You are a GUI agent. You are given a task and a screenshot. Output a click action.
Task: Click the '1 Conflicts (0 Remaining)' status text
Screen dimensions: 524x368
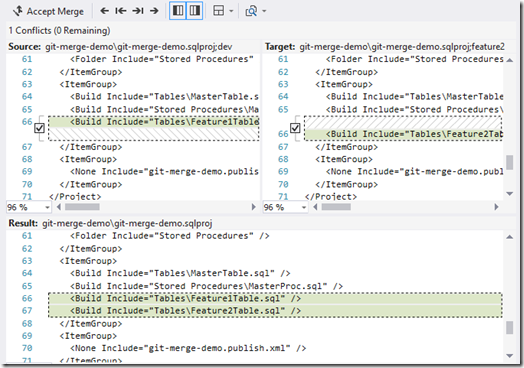click(59, 30)
